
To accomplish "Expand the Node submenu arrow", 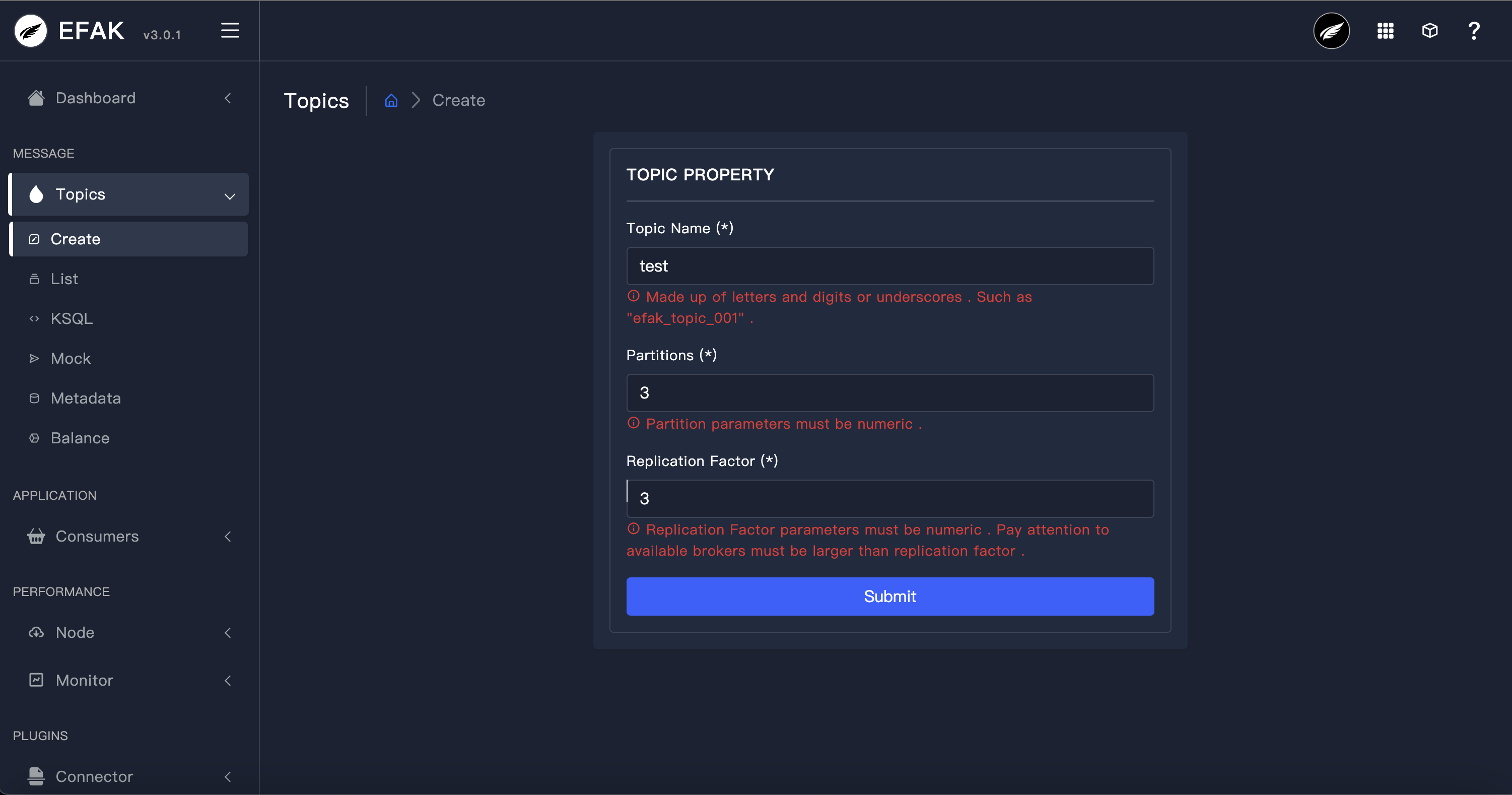I will [228, 632].
